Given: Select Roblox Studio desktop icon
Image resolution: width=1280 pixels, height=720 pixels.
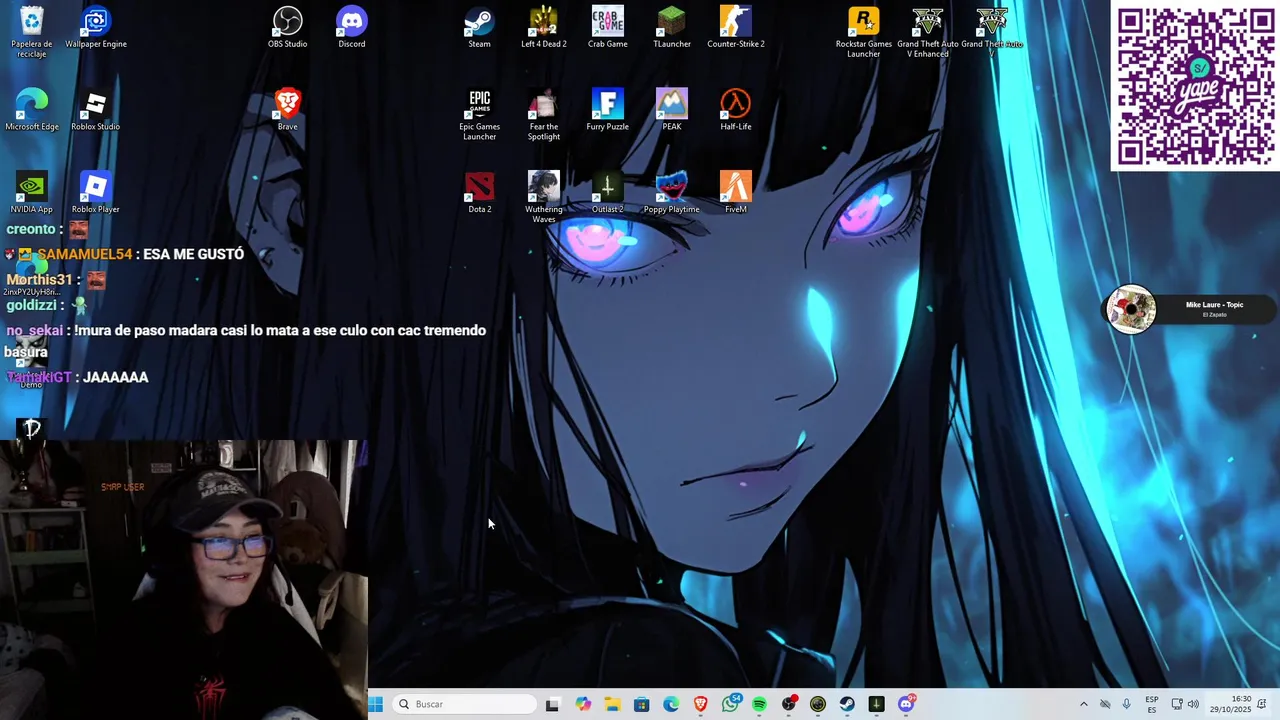Looking at the screenshot, I should tap(96, 109).
